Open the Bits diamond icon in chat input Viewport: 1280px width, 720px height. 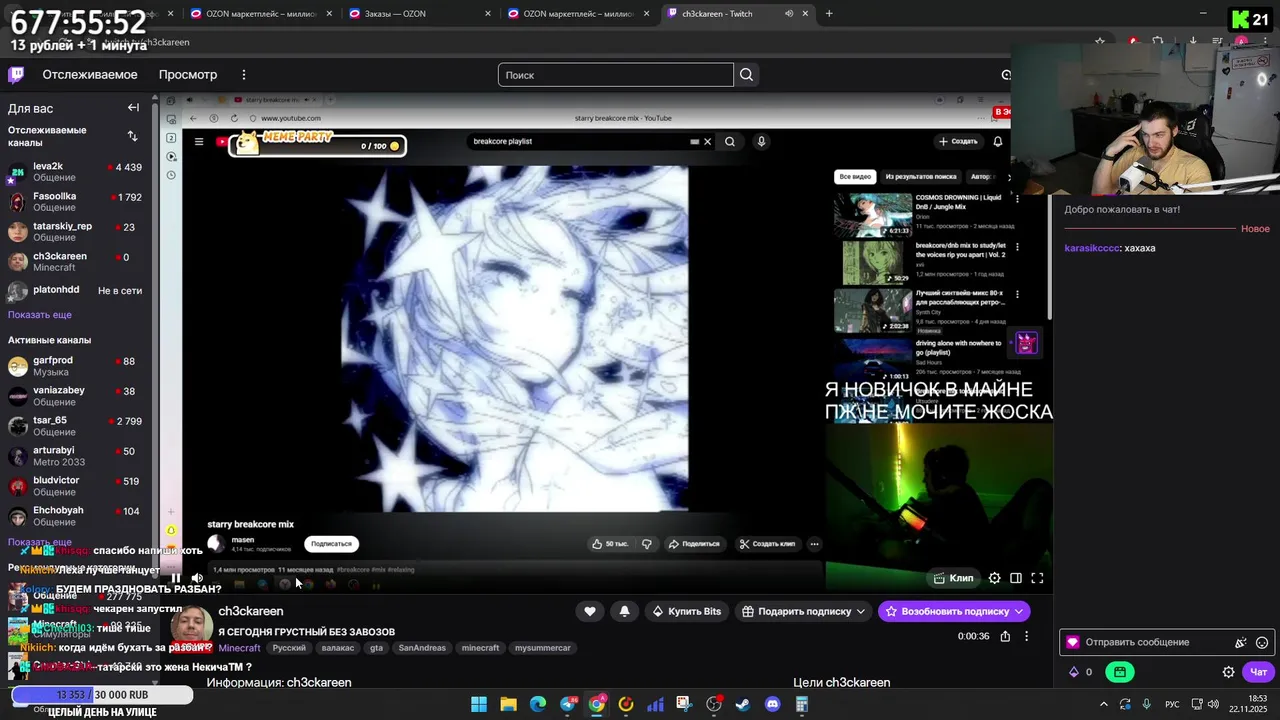coord(1073,642)
